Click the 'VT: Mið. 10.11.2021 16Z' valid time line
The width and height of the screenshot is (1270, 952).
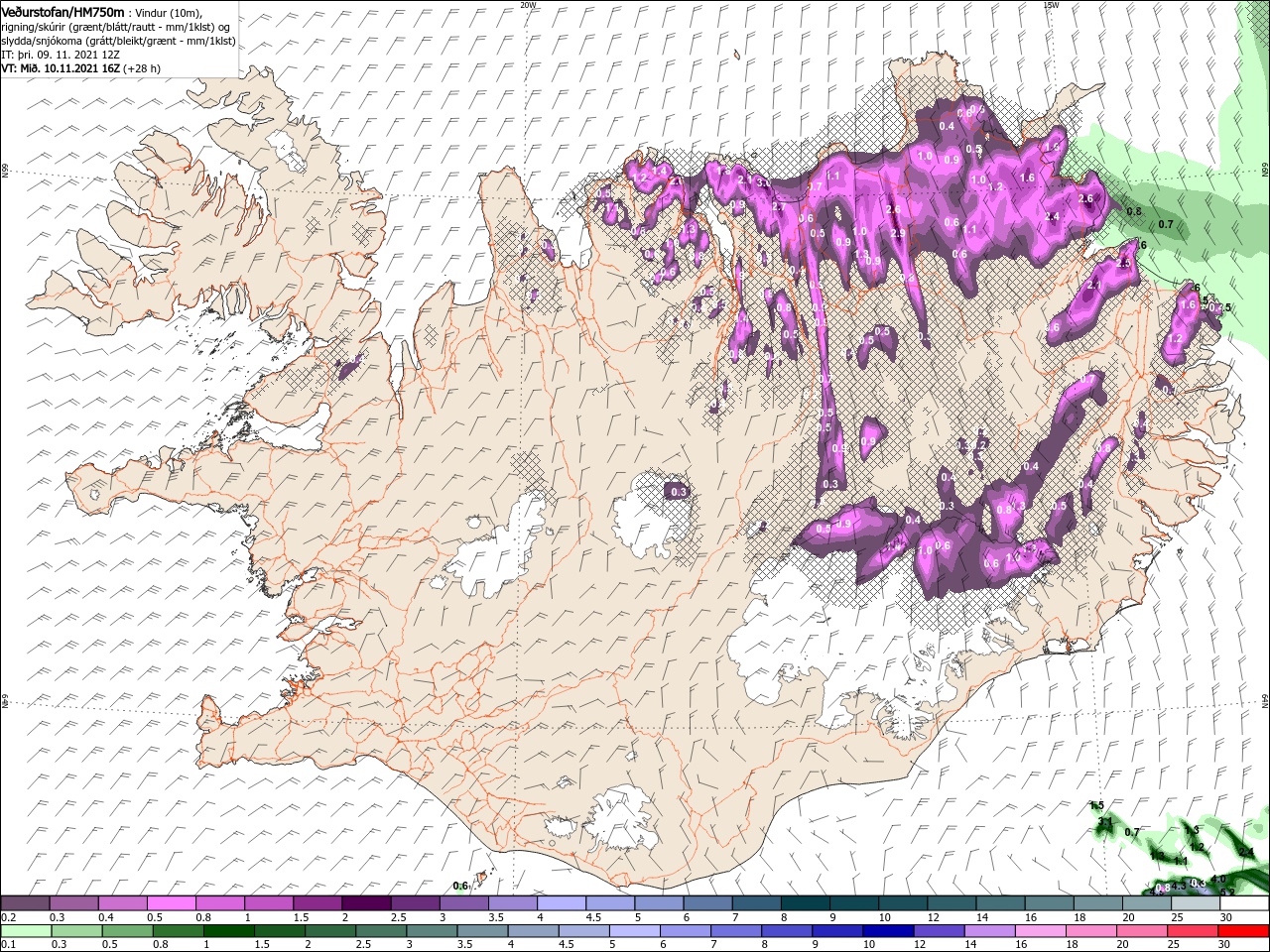[x=62, y=68]
